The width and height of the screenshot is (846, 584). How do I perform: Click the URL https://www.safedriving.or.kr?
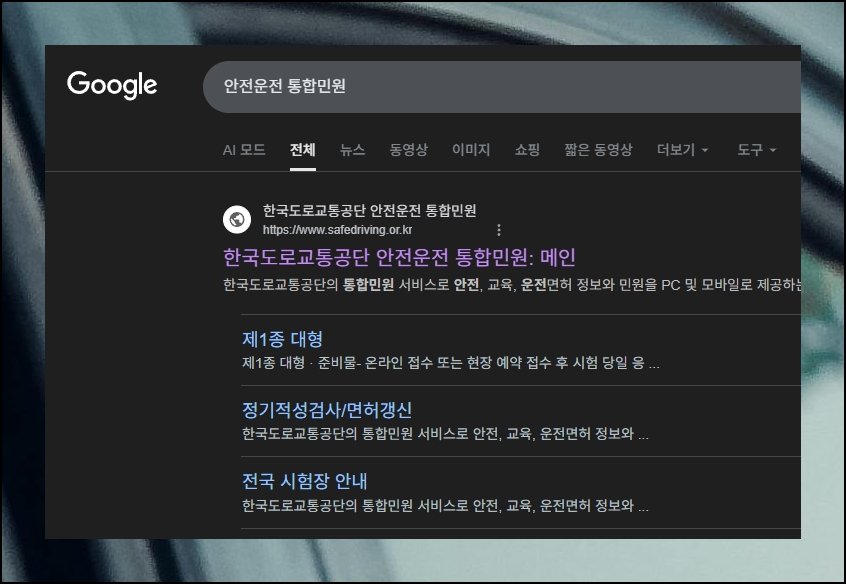(x=337, y=230)
